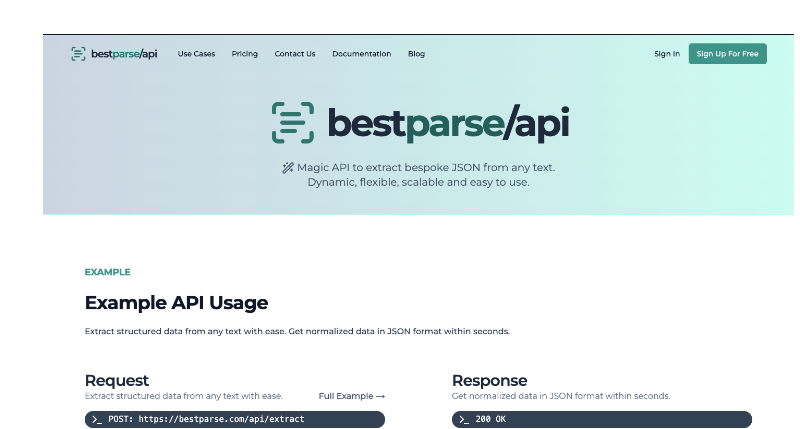
Task: Open the Full Example link
Action: pyautogui.click(x=352, y=396)
